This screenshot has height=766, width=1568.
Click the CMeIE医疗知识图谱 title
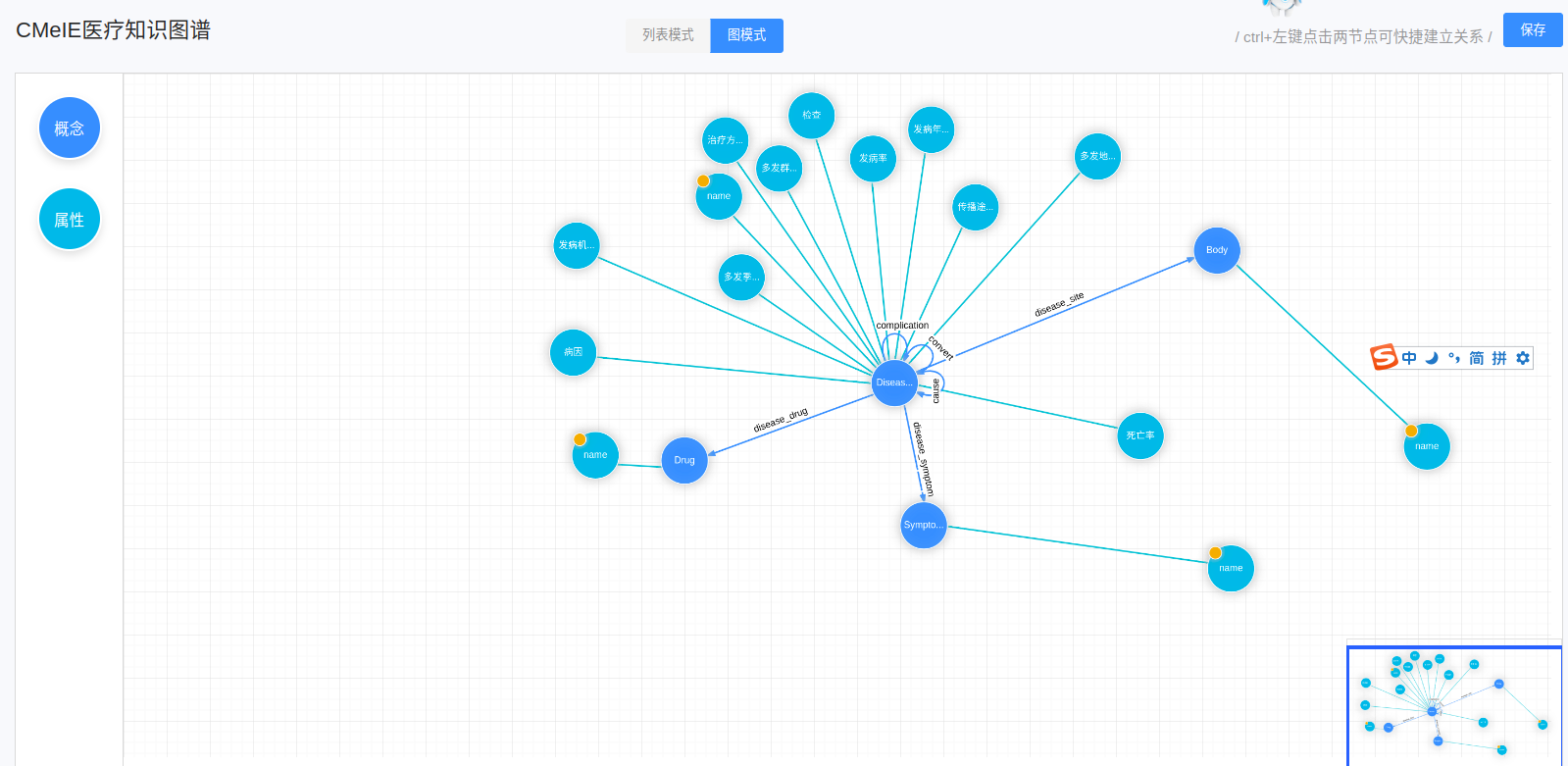point(113,30)
